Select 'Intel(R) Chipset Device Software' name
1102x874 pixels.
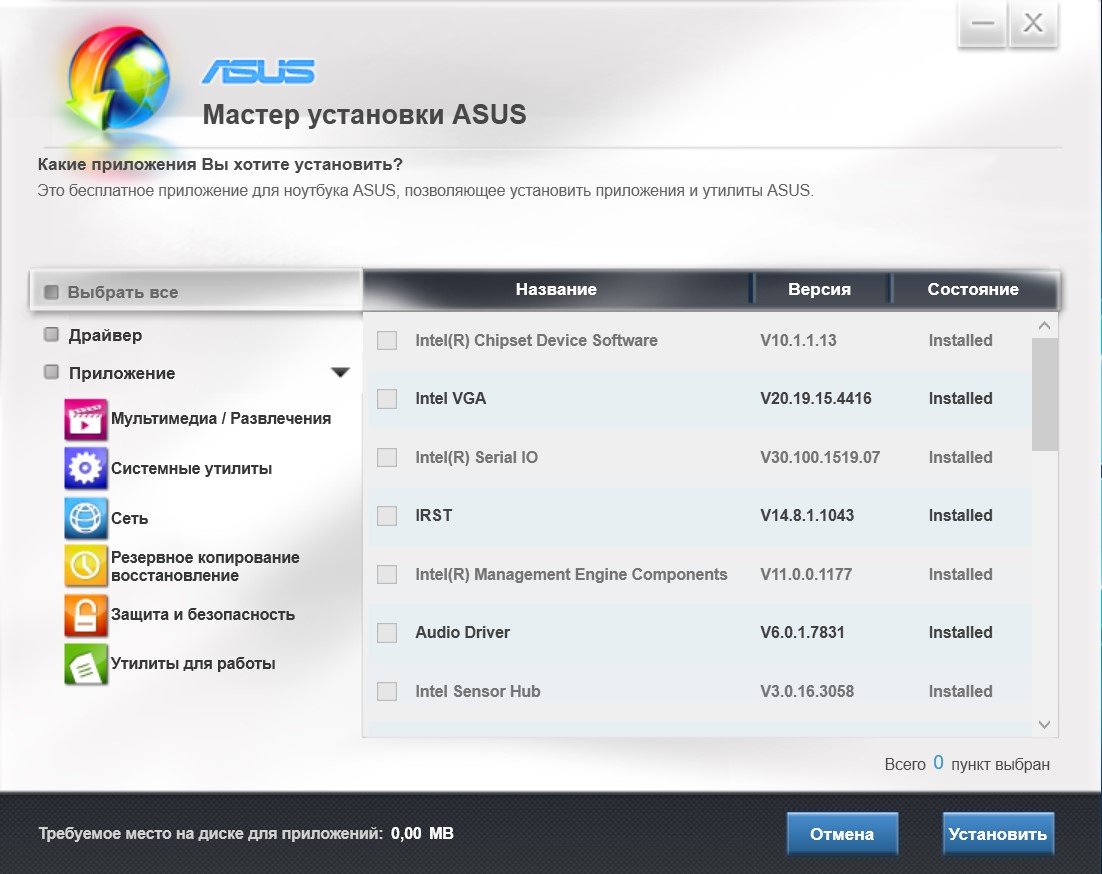[x=536, y=340]
